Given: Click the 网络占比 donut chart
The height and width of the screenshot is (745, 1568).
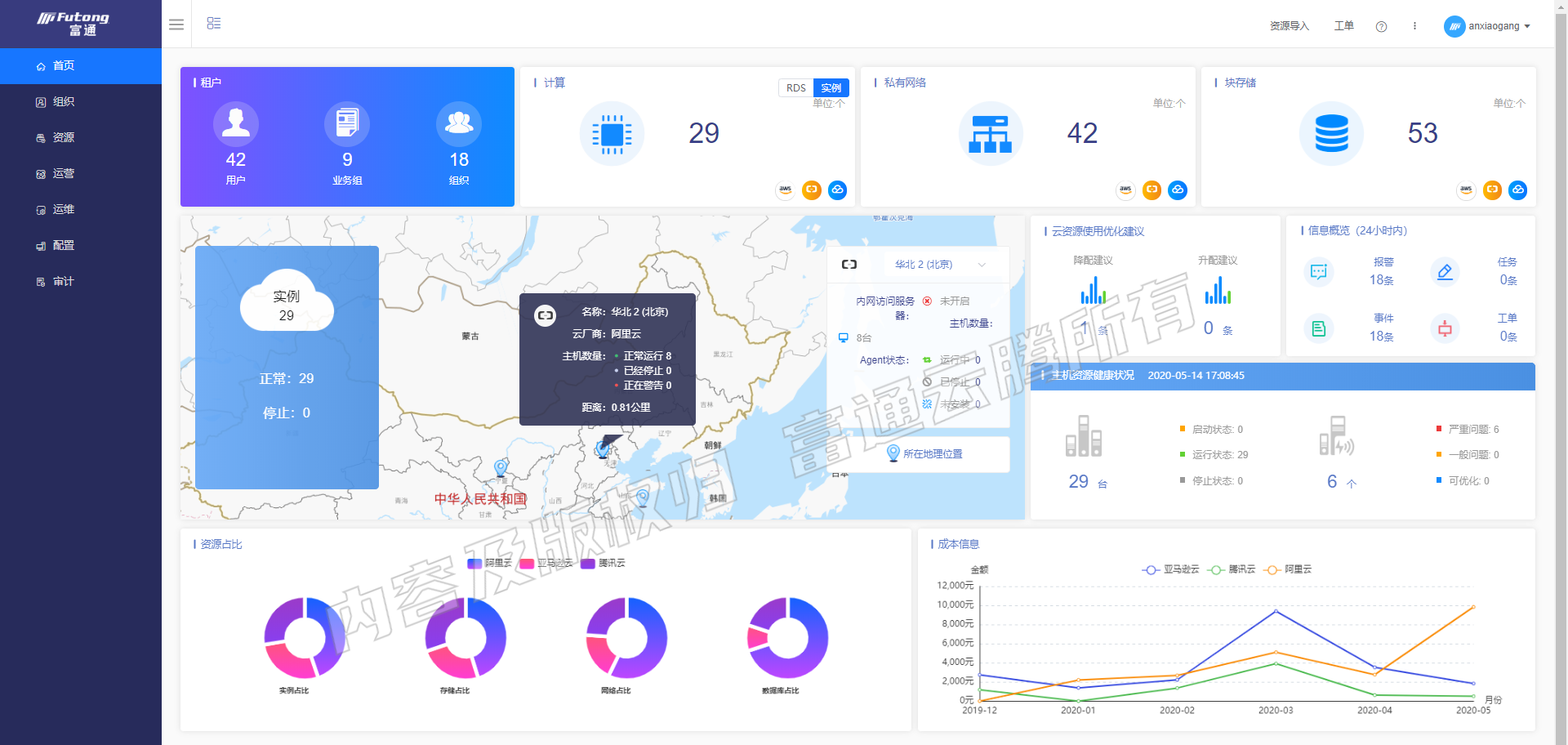Looking at the screenshot, I should click(626, 638).
